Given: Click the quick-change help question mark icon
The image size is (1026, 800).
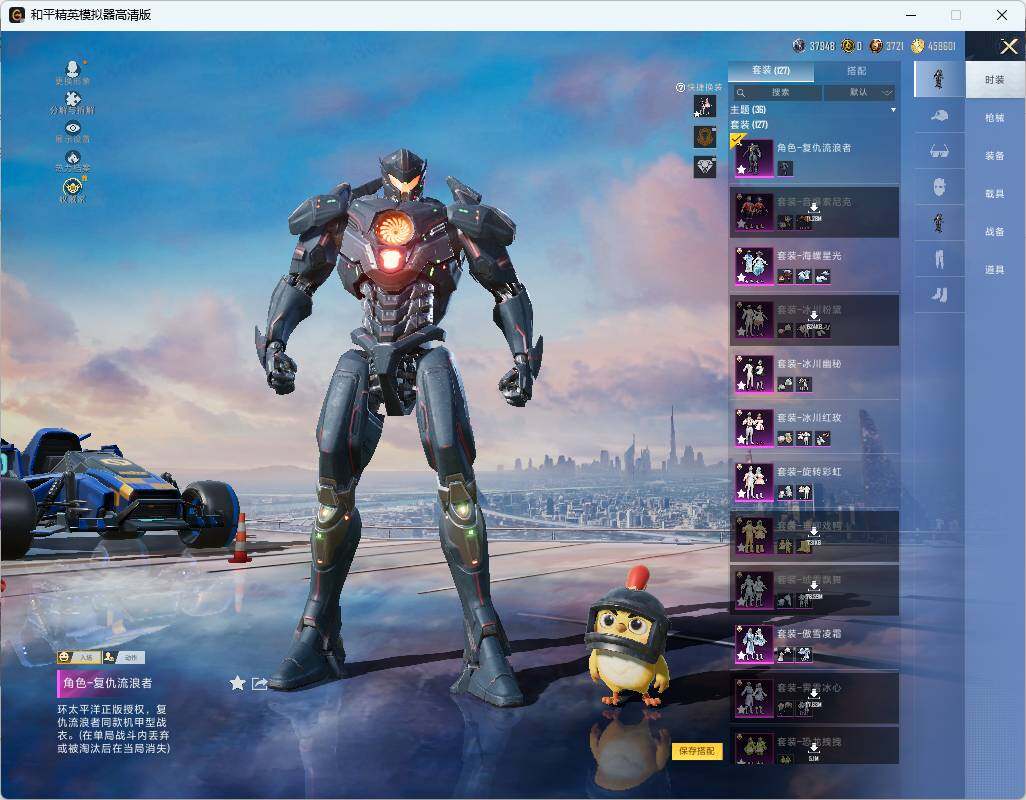Looking at the screenshot, I should pyautogui.click(x=680, y=87).
